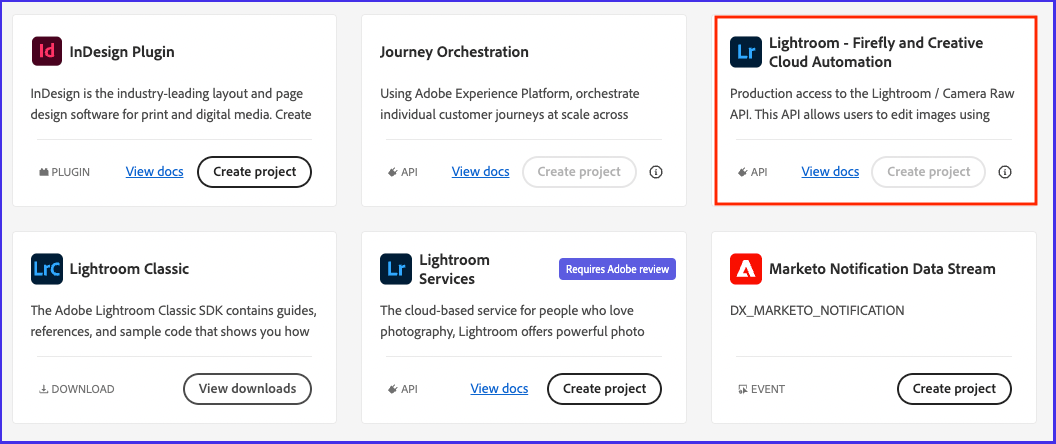
Task: Click InDesign industry-leading layout description text
Action: tap(171, 104)
